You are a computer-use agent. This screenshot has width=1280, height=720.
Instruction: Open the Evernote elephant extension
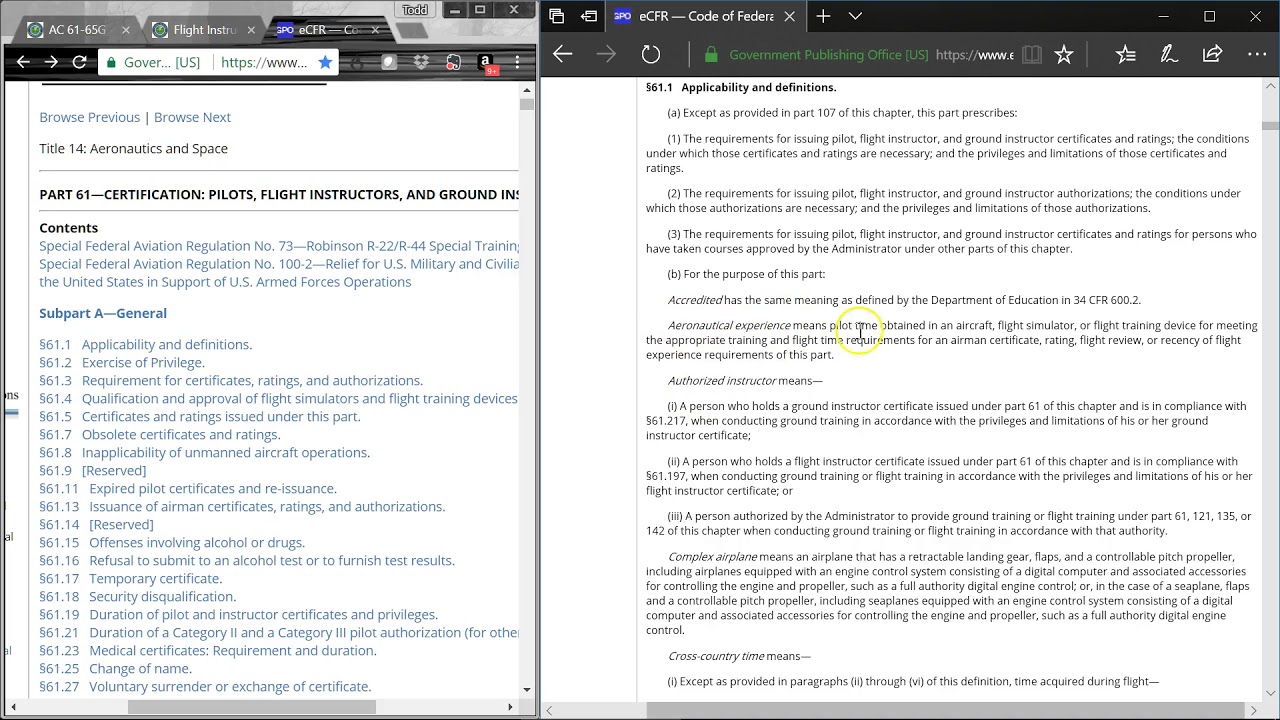tap(453, 62)
